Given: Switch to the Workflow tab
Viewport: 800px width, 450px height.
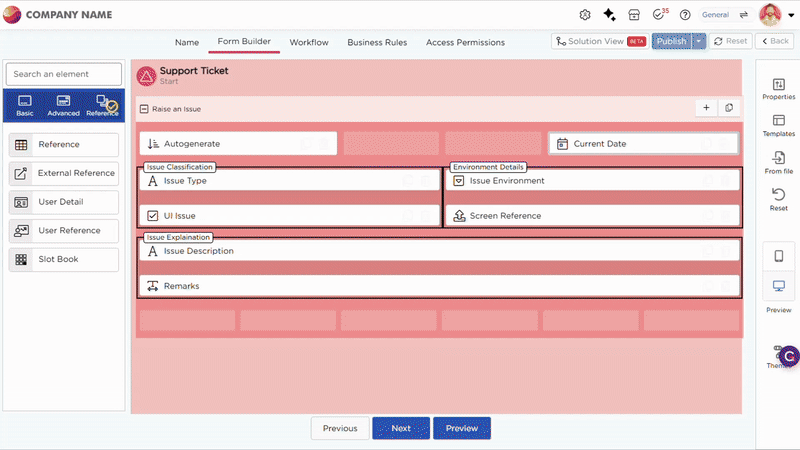Looking at the screenshot, I should (x=309, y=42).
